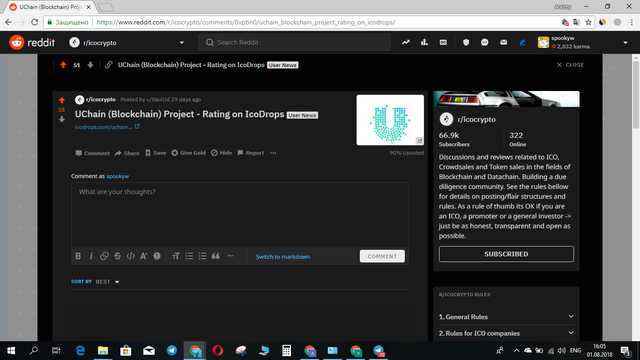Image resolution: width=640 pixels, height=360 pixels.
Task: Hide the UChain post
Action: tap(221, 153)
